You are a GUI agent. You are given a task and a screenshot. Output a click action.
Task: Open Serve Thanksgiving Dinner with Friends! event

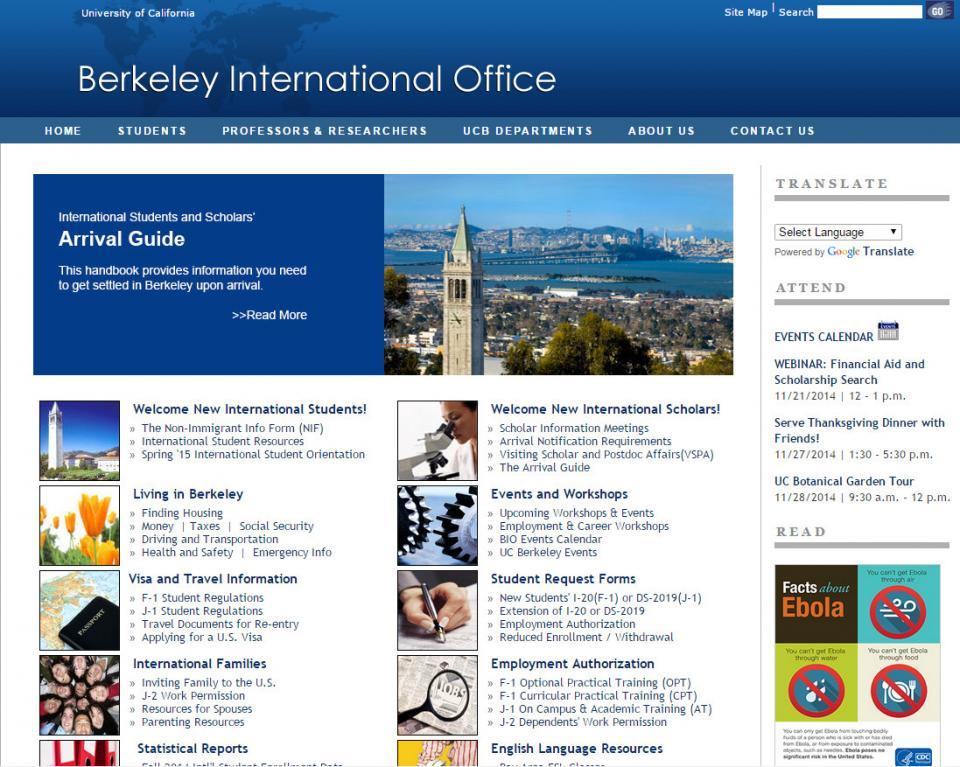click(860, 430)
